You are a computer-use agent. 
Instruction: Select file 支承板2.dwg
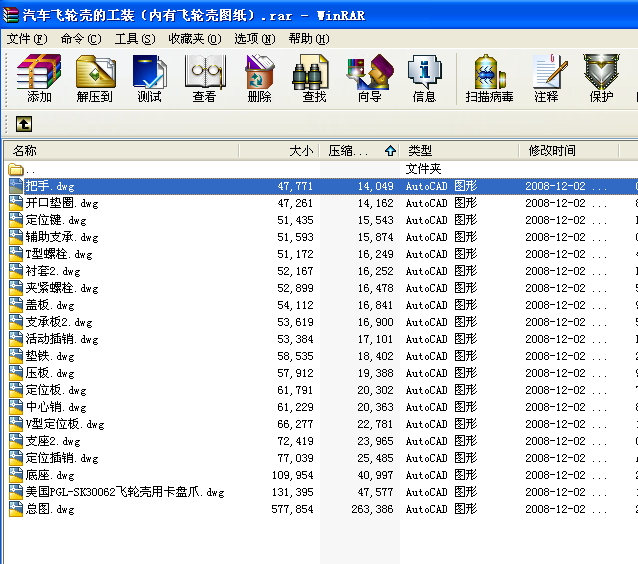click(x=59, y=322)
